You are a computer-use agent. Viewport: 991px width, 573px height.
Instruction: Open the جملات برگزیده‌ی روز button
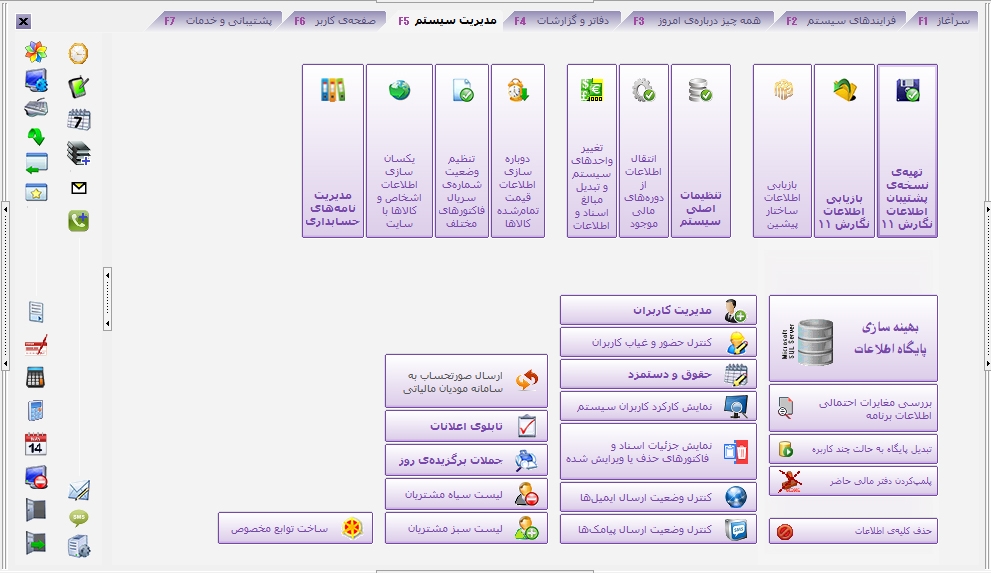[x=466, y=460]
